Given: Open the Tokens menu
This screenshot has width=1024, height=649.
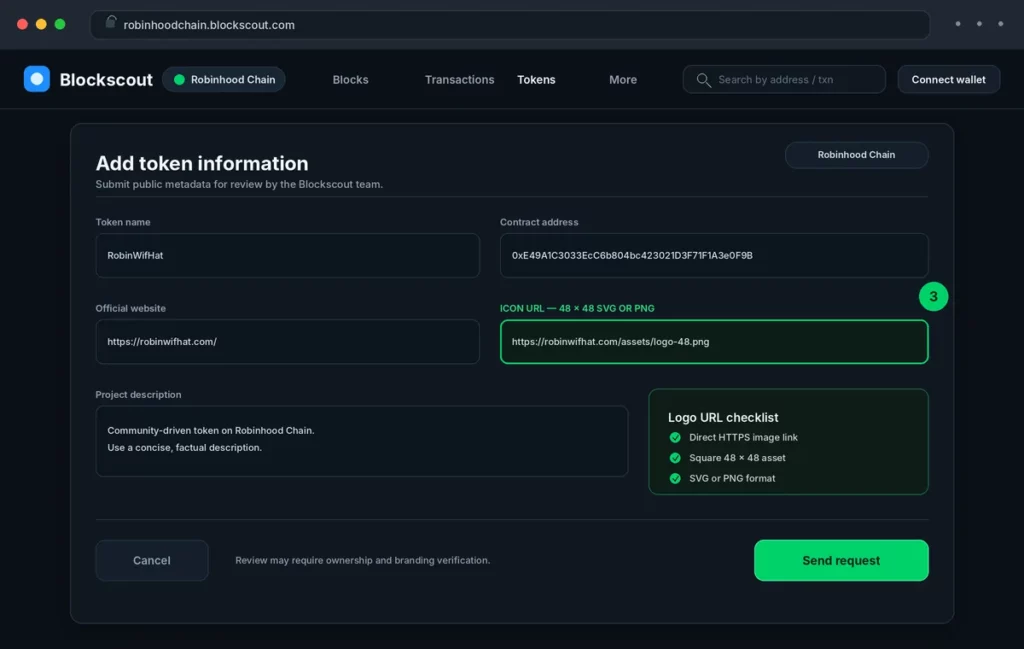Looking at the screenshot, I should click(x=536, y=80).
